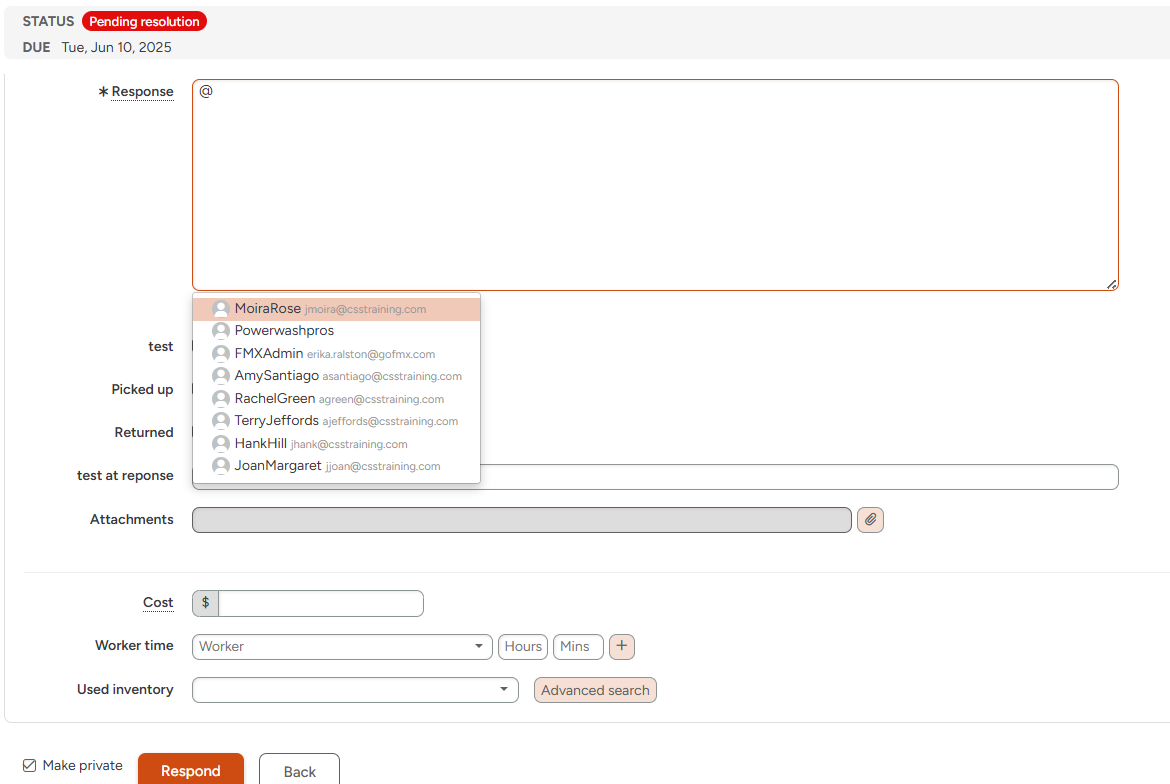
Task: Click the avatar icon beside Powerwashpros
Action: (221, 331)
